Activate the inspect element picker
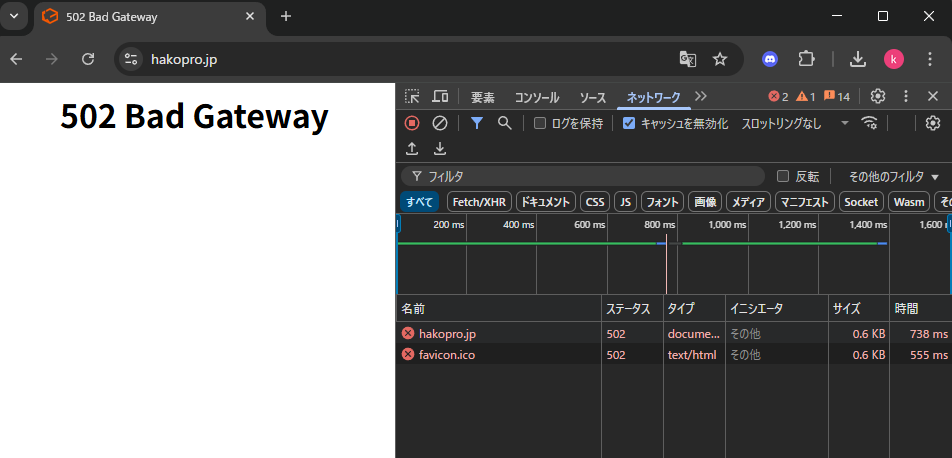The height and width of the screenshot is (458, 952). [x=412, y=96]
